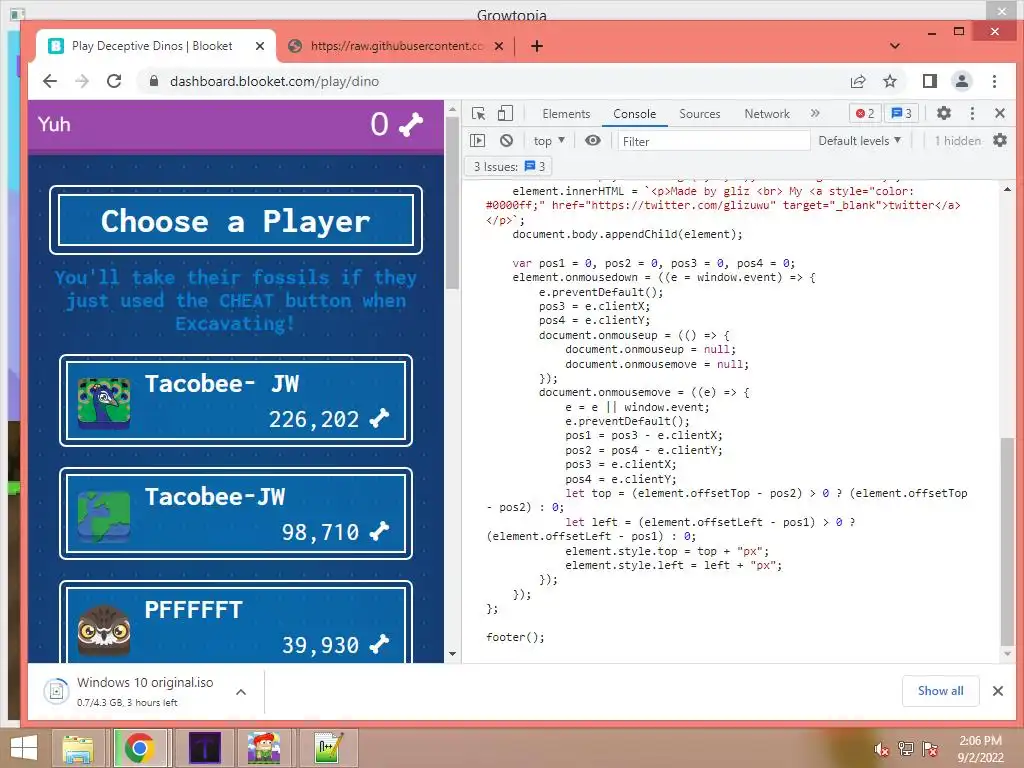Open the top context dropdown
This screenshot has height=768, width=1024.
[x=549, y=140]
